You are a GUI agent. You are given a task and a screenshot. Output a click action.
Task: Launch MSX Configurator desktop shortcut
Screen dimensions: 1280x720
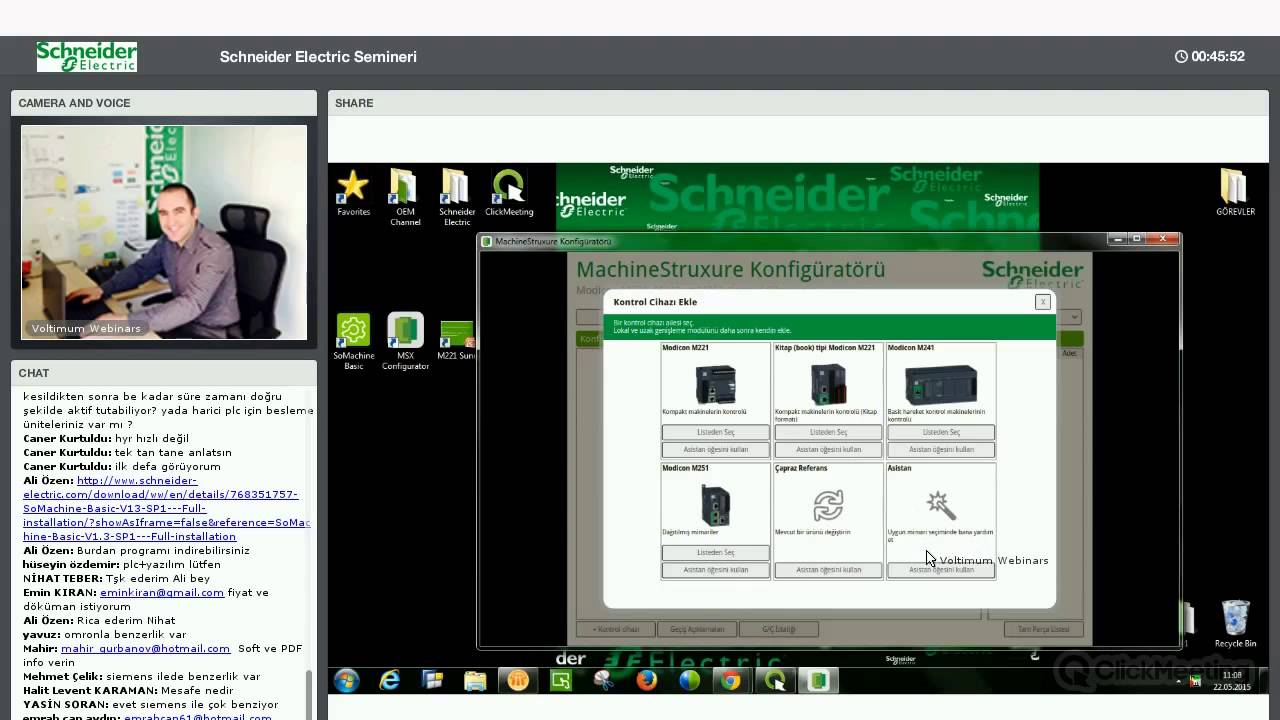pos(405,342)
